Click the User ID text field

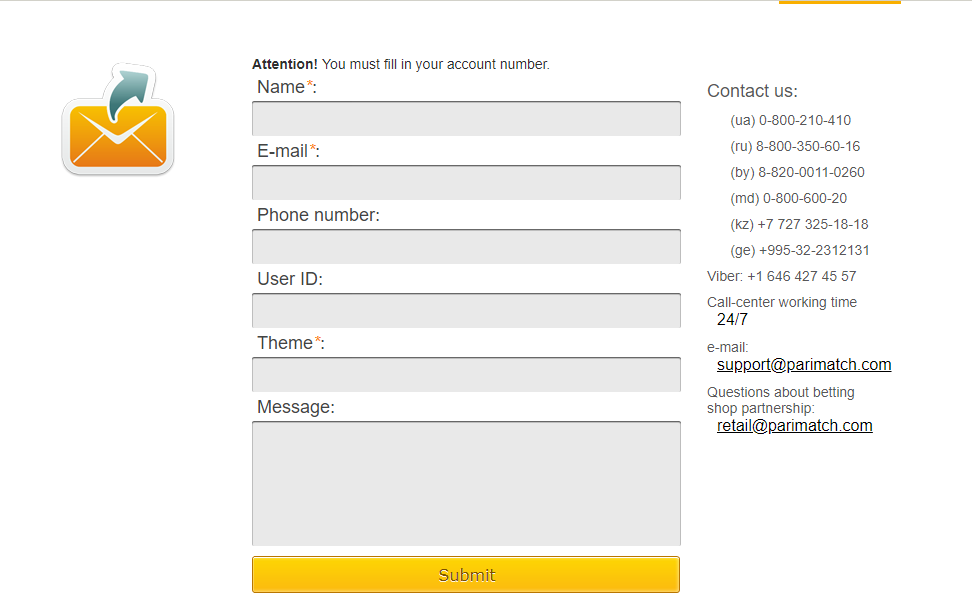pyautogui.click(x=466, y=311)
